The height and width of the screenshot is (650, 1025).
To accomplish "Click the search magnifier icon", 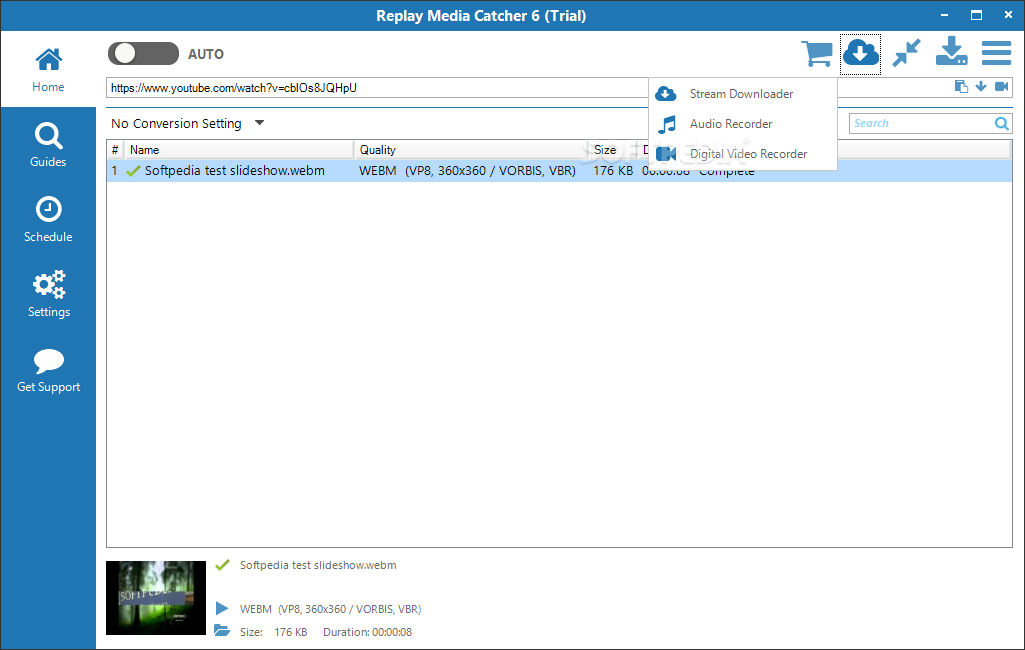I will (x=1001, y=124).
